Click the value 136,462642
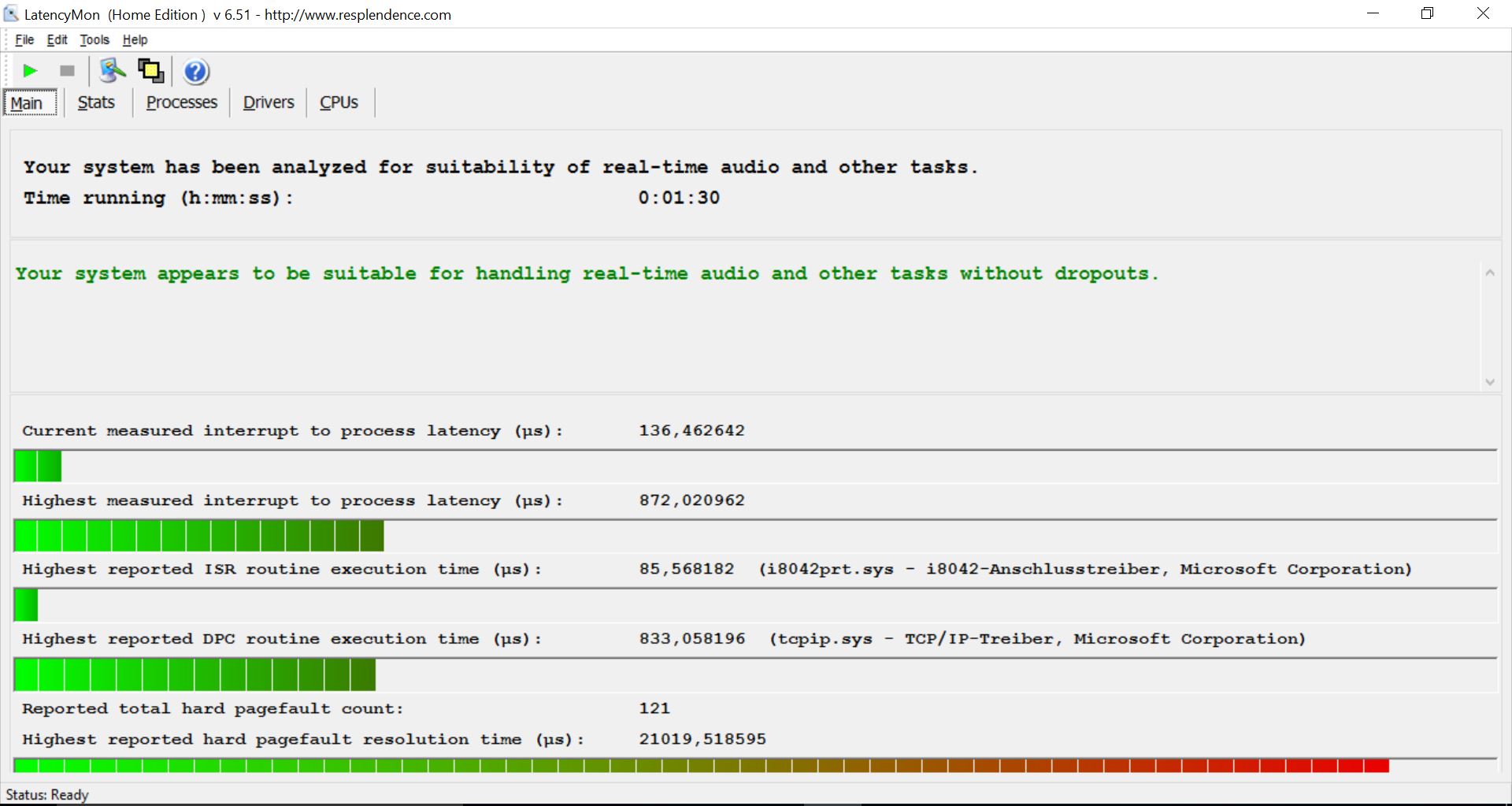 point(691,431)
